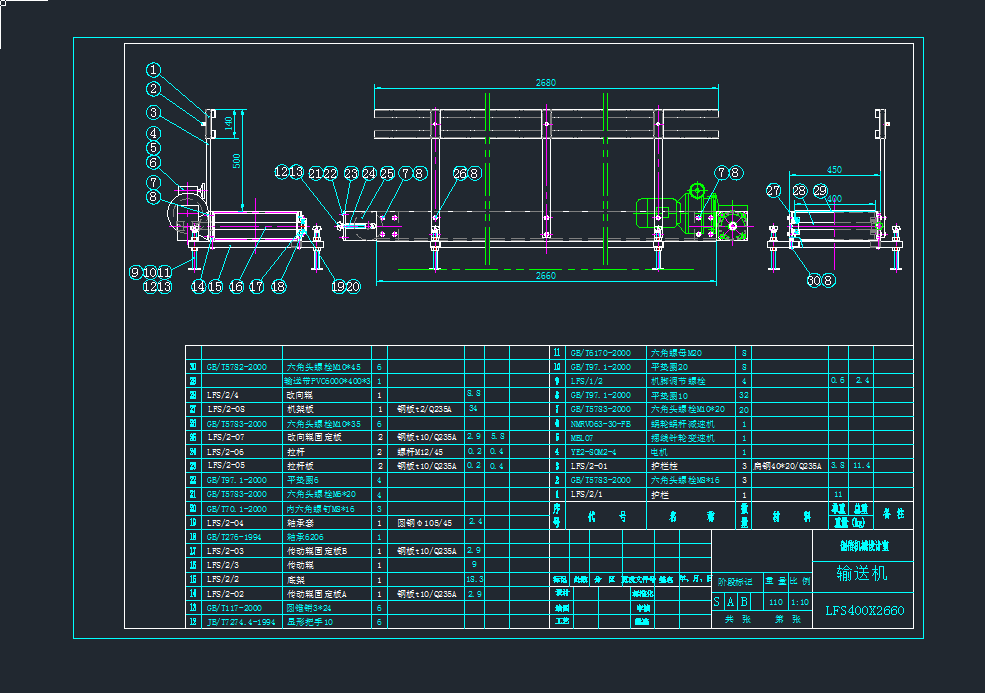Select part balloon number 6
The image size is (985, 693).
153,162
